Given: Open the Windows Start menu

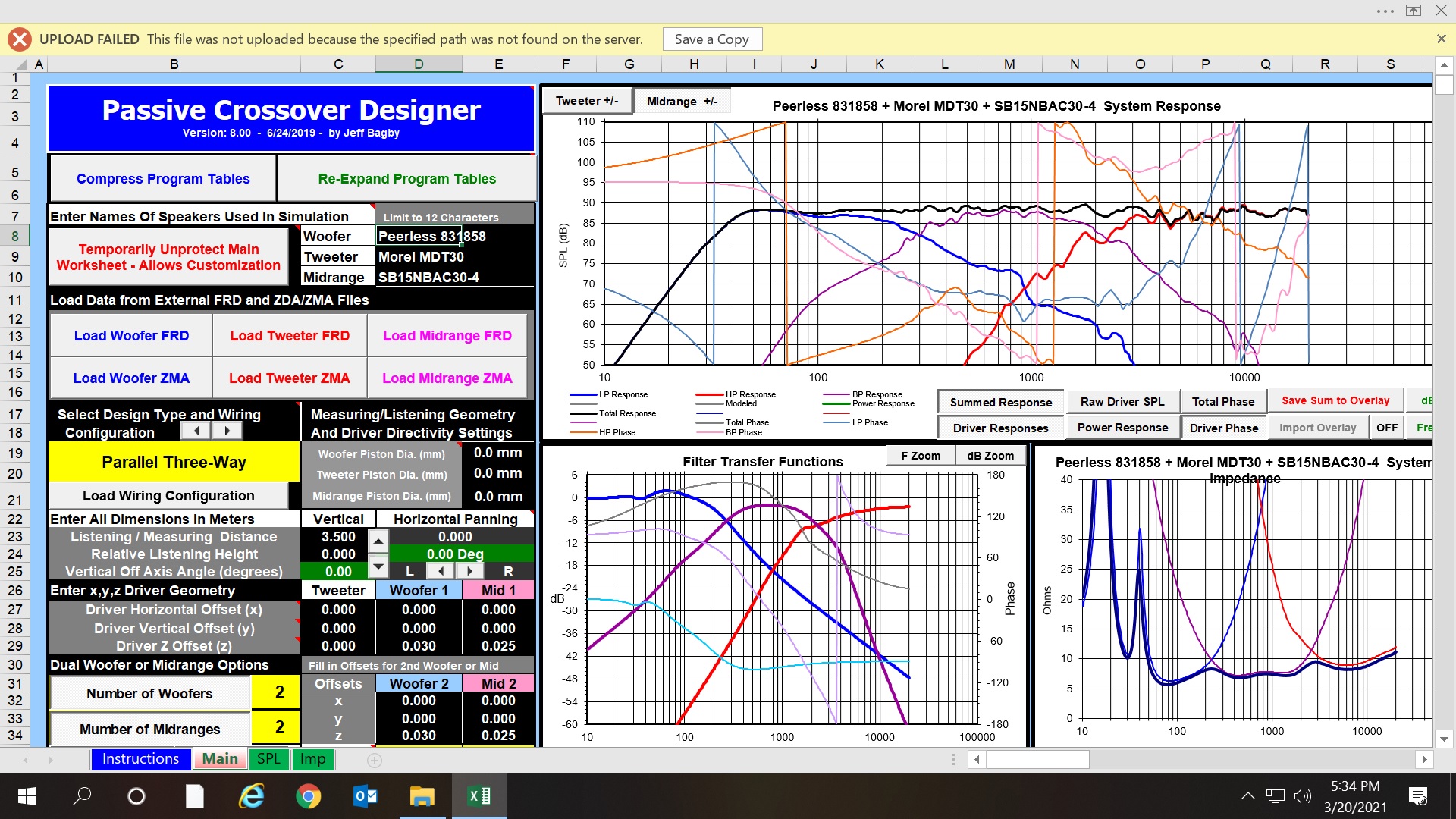Looking at the screenshot, I should point(27,796).
